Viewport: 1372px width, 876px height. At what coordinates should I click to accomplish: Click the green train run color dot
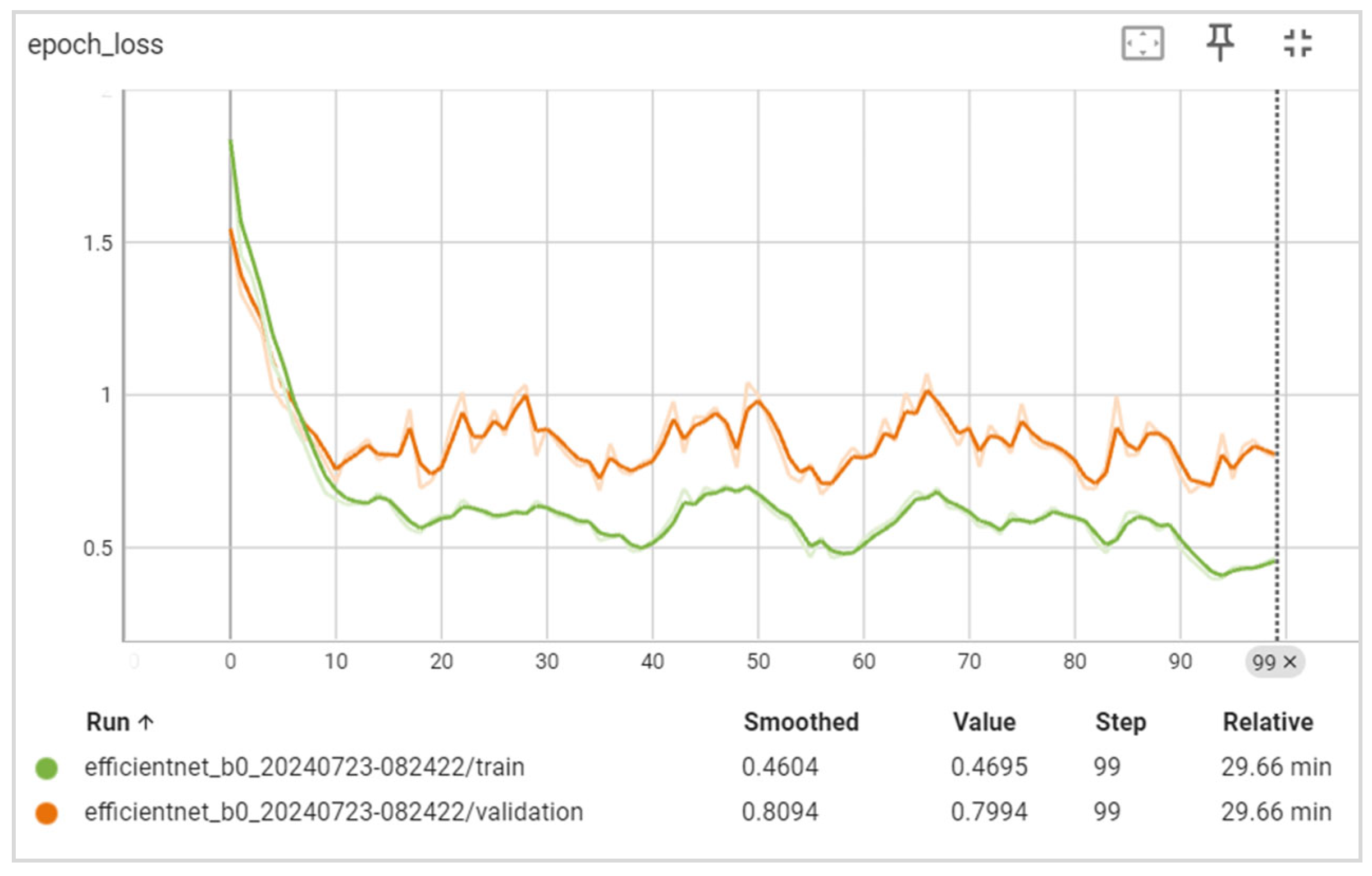pos(47,768)
